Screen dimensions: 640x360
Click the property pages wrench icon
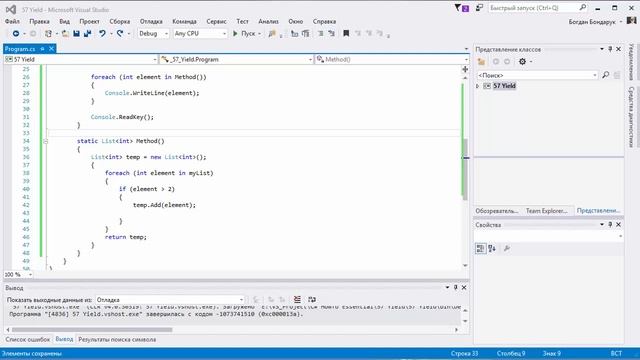click(507, 248)
